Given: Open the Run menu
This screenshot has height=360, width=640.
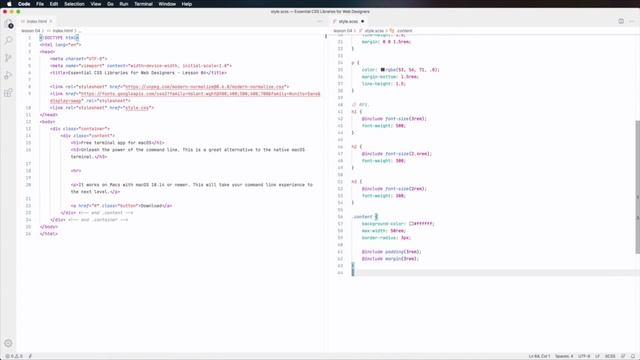Looking at the screenshot, I should point(124,4).
